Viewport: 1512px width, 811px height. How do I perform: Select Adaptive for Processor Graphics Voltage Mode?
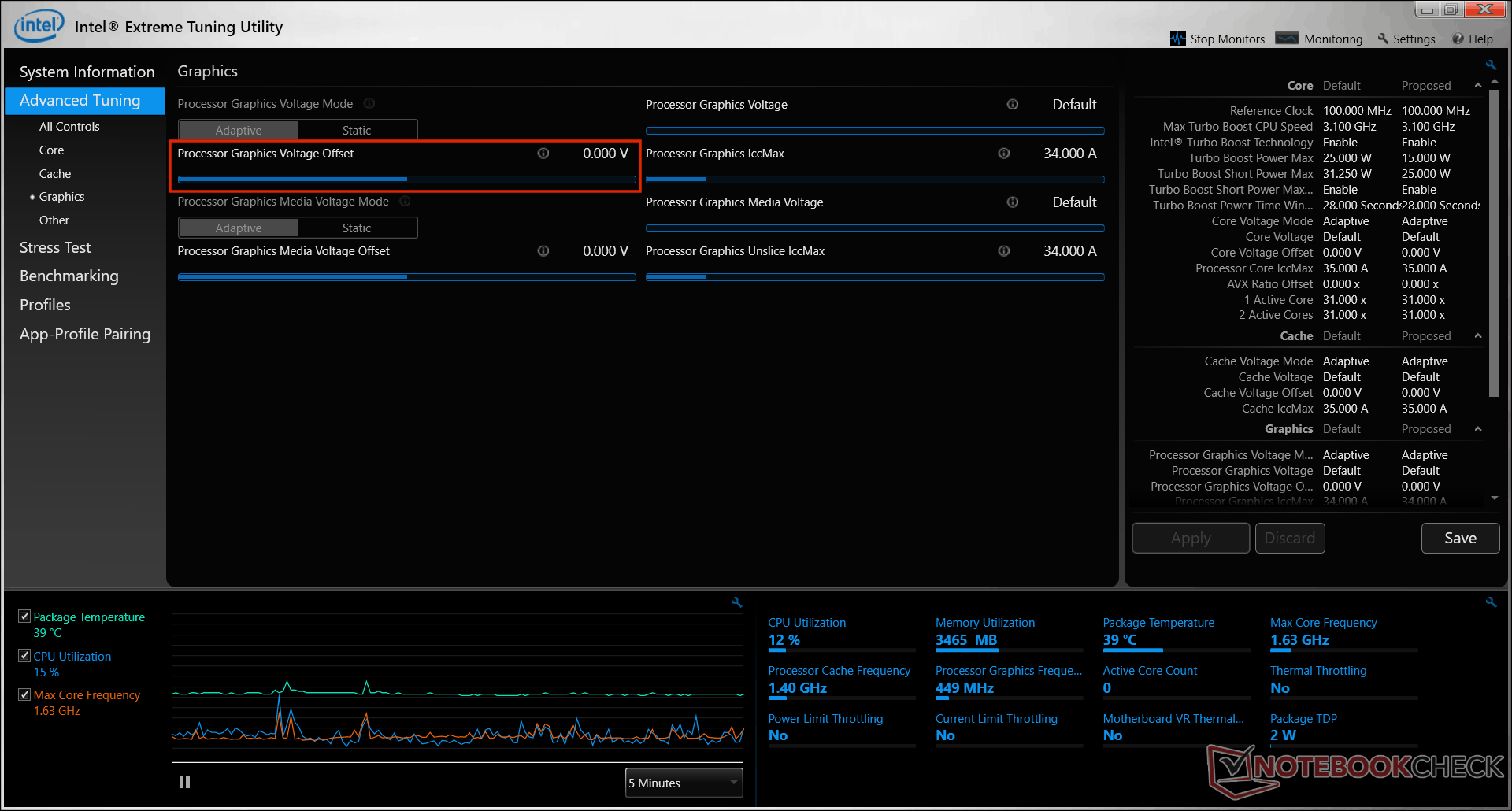tap(238, 130)
